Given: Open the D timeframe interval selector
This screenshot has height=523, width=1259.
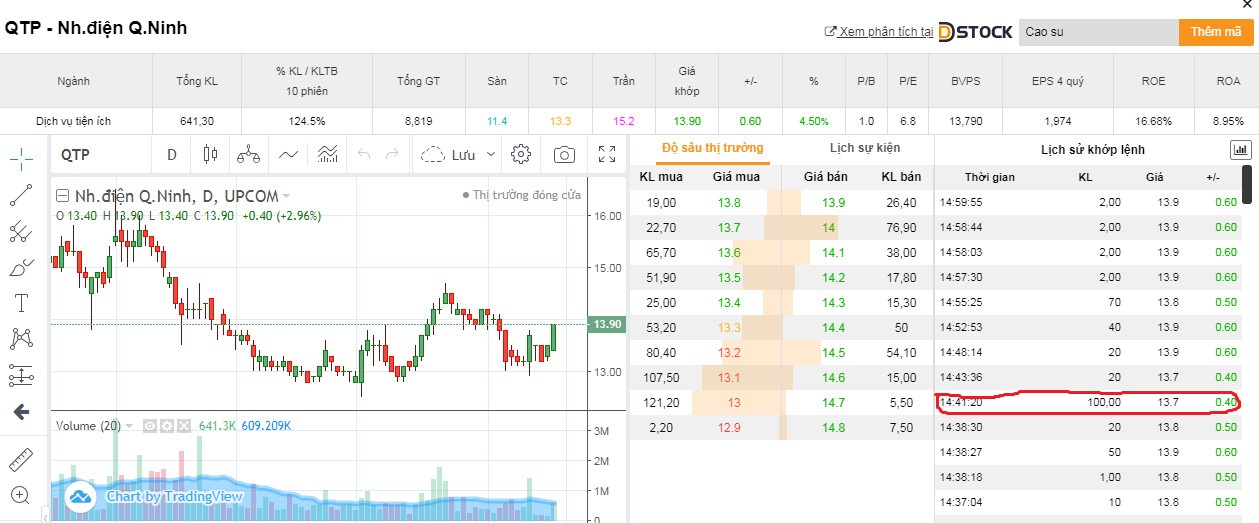Looking at the screenshot, I should [x=171, y=155].
